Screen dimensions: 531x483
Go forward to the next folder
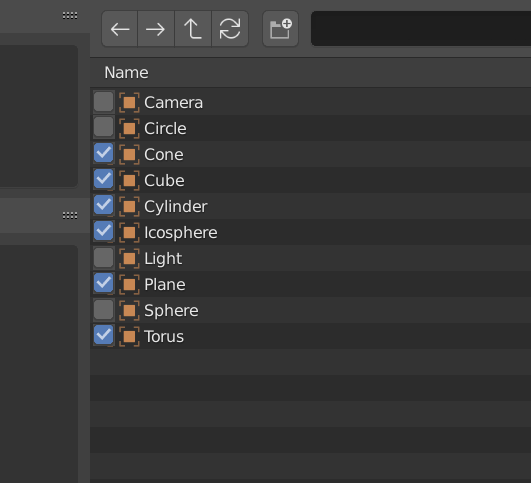156,29
